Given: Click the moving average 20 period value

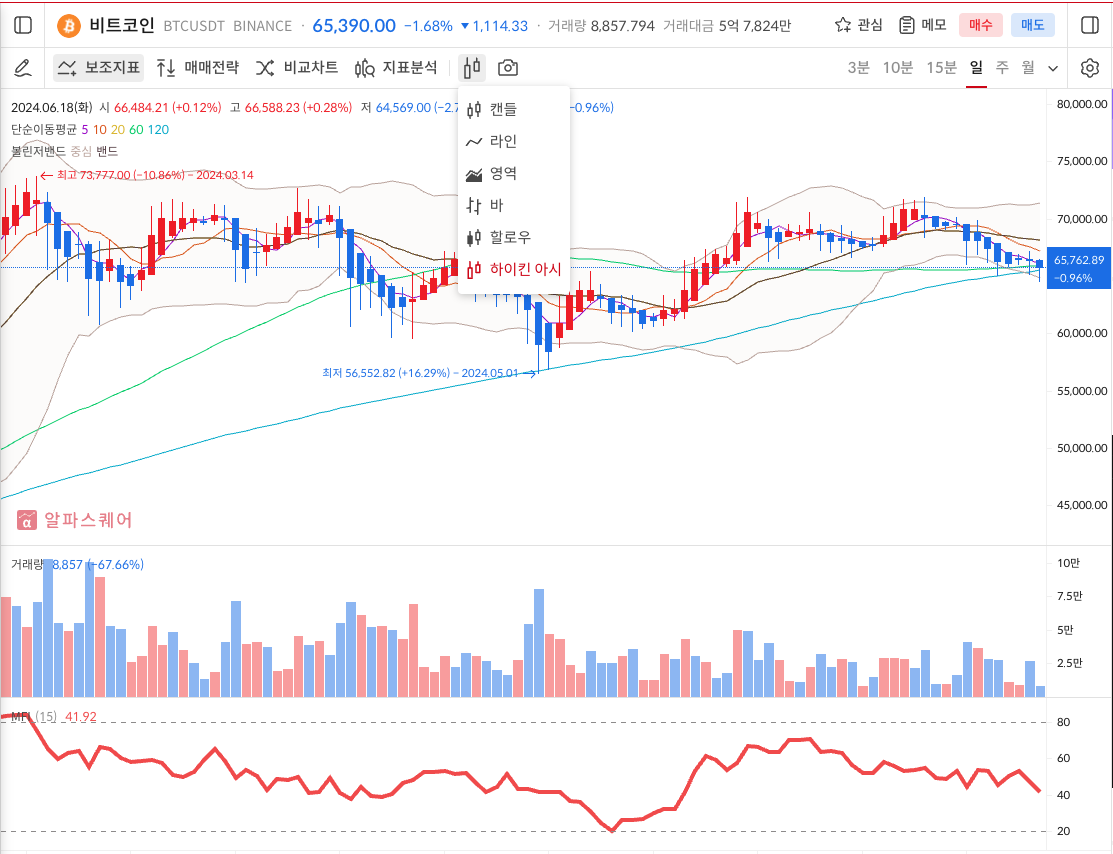Looking at the screenshot, I should click(x=117, y=129).
